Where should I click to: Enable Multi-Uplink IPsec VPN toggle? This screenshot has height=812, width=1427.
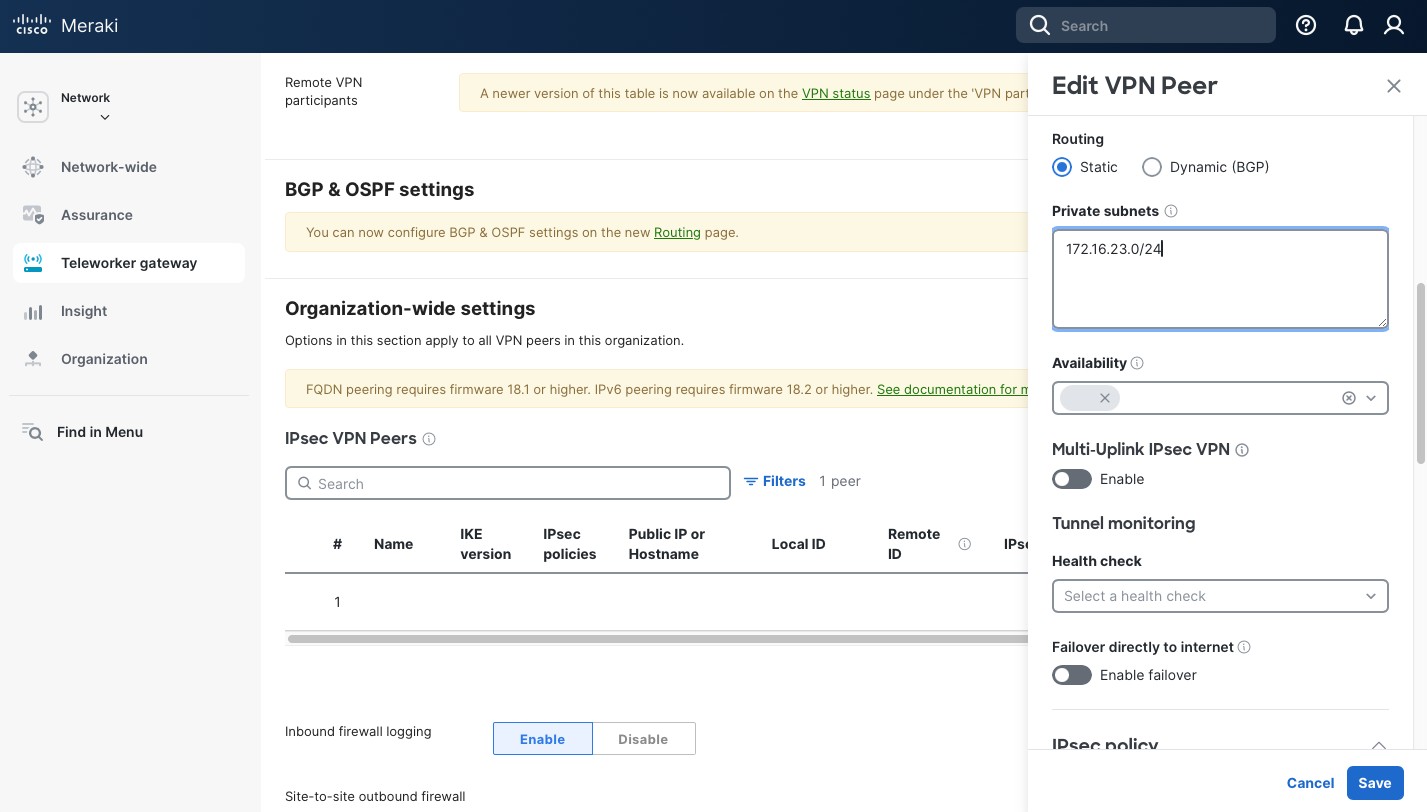1071,479
